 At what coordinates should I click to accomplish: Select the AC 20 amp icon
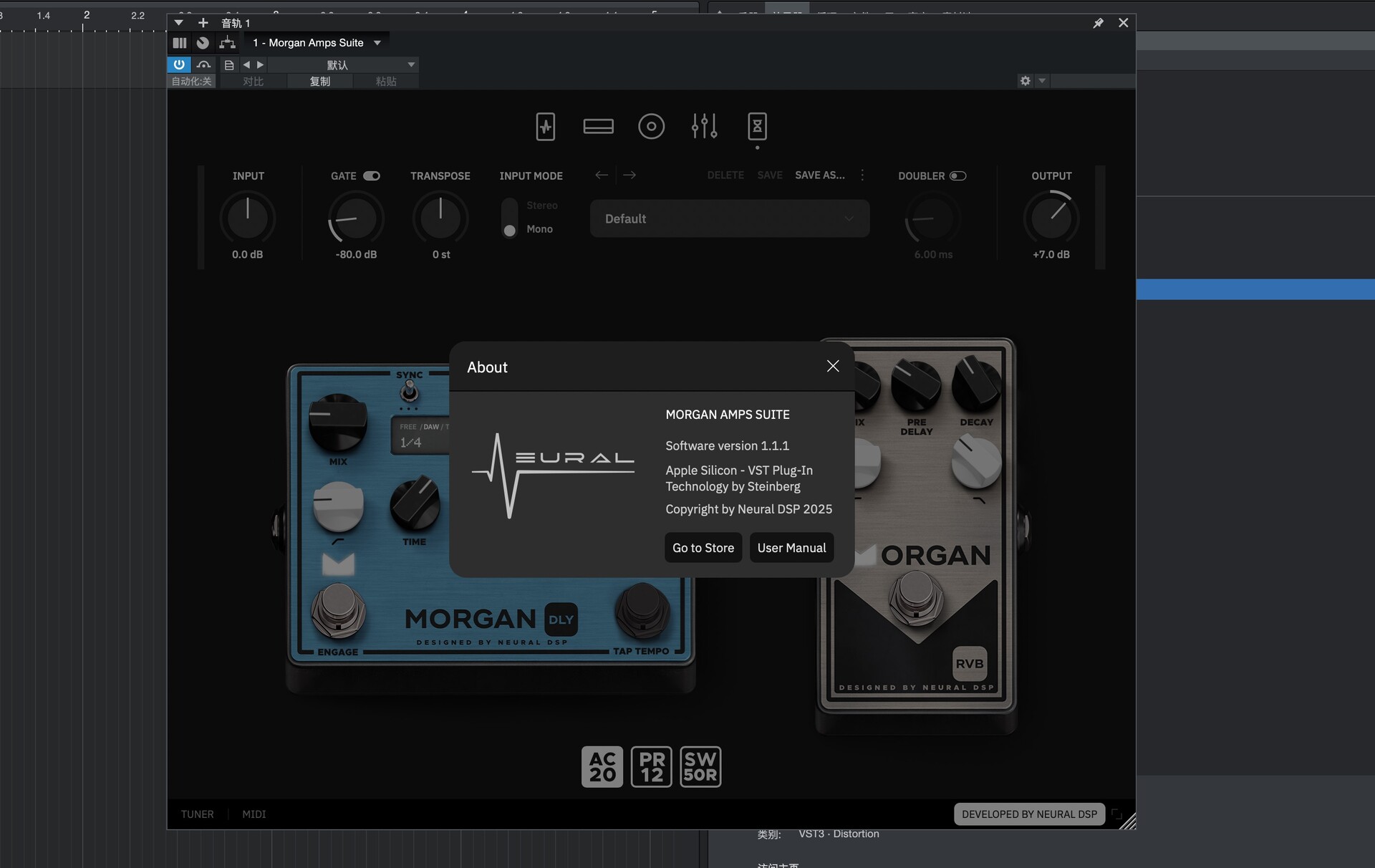(602, 767)
